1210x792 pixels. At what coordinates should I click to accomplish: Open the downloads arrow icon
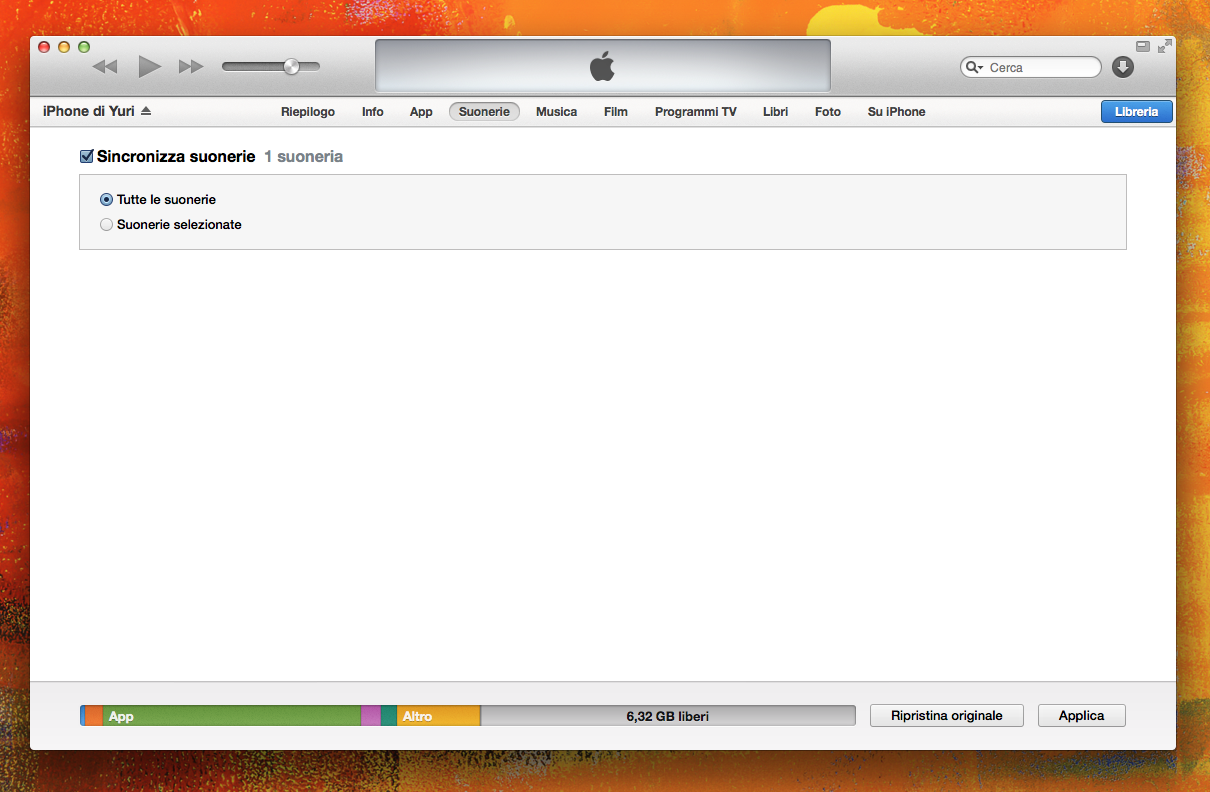click(1123, 67)
